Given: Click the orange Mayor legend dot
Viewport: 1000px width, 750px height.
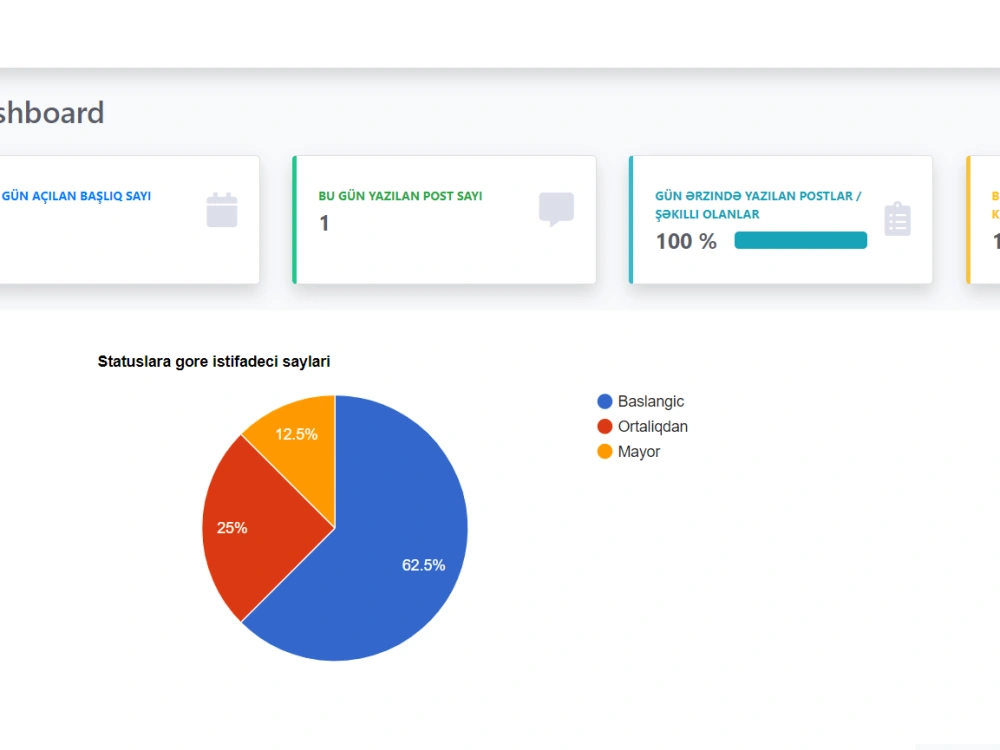Looking at the screenshot, I should [x=605, y=452].
